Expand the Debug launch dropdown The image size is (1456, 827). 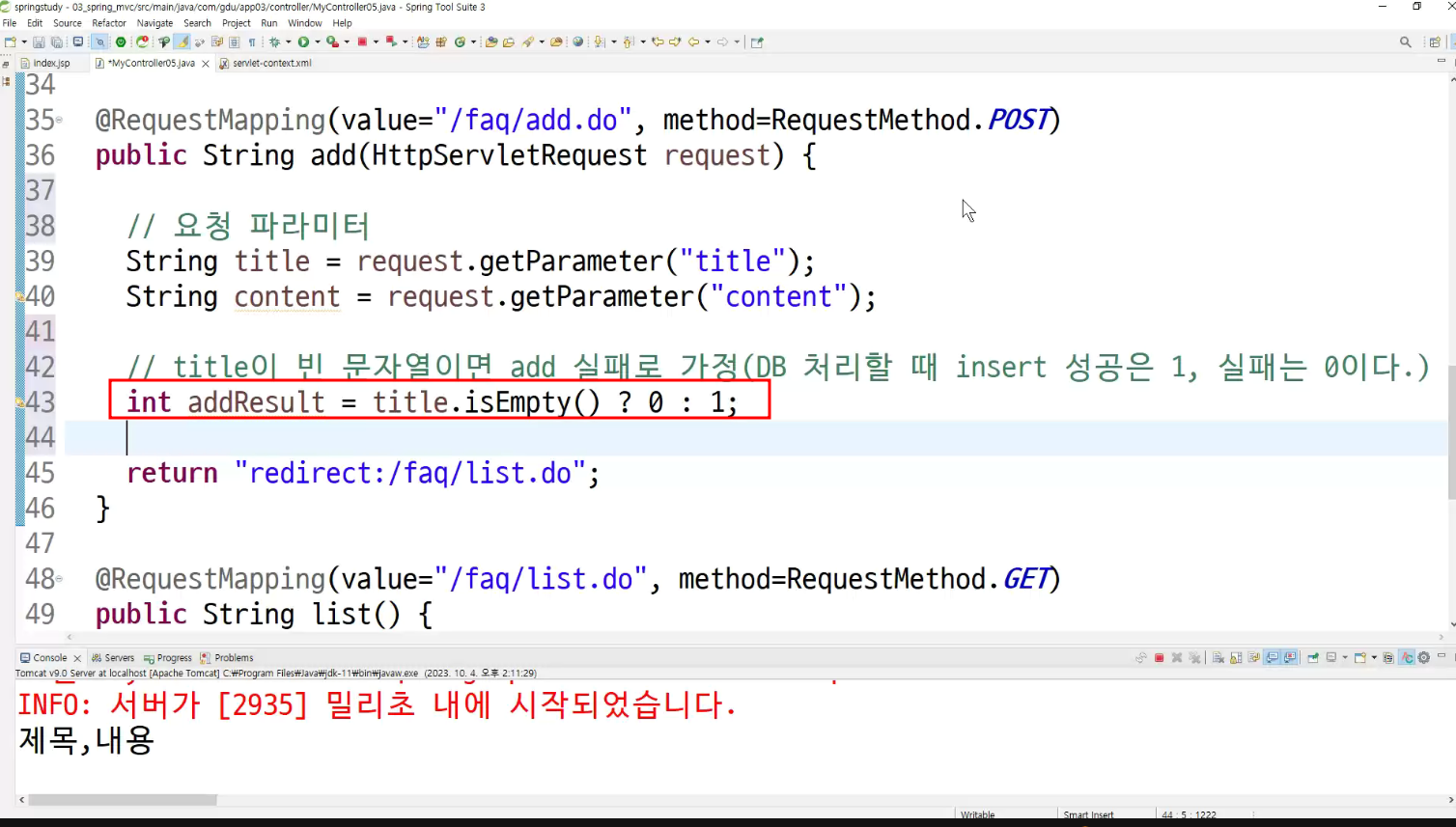[x=289, y=41]
